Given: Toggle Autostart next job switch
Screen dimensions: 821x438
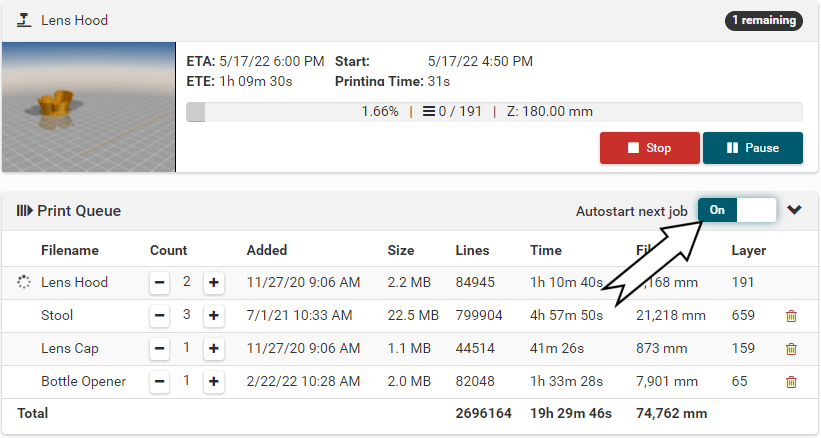Looking at the screenshot, I should 737,210.
